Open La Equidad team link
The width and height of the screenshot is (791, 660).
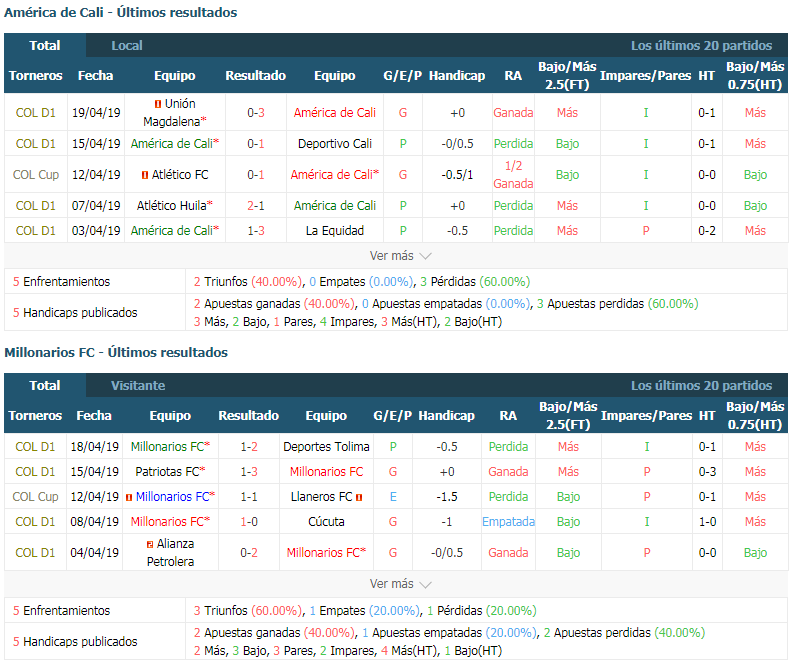pyautogui.click(x=335, y=231)
